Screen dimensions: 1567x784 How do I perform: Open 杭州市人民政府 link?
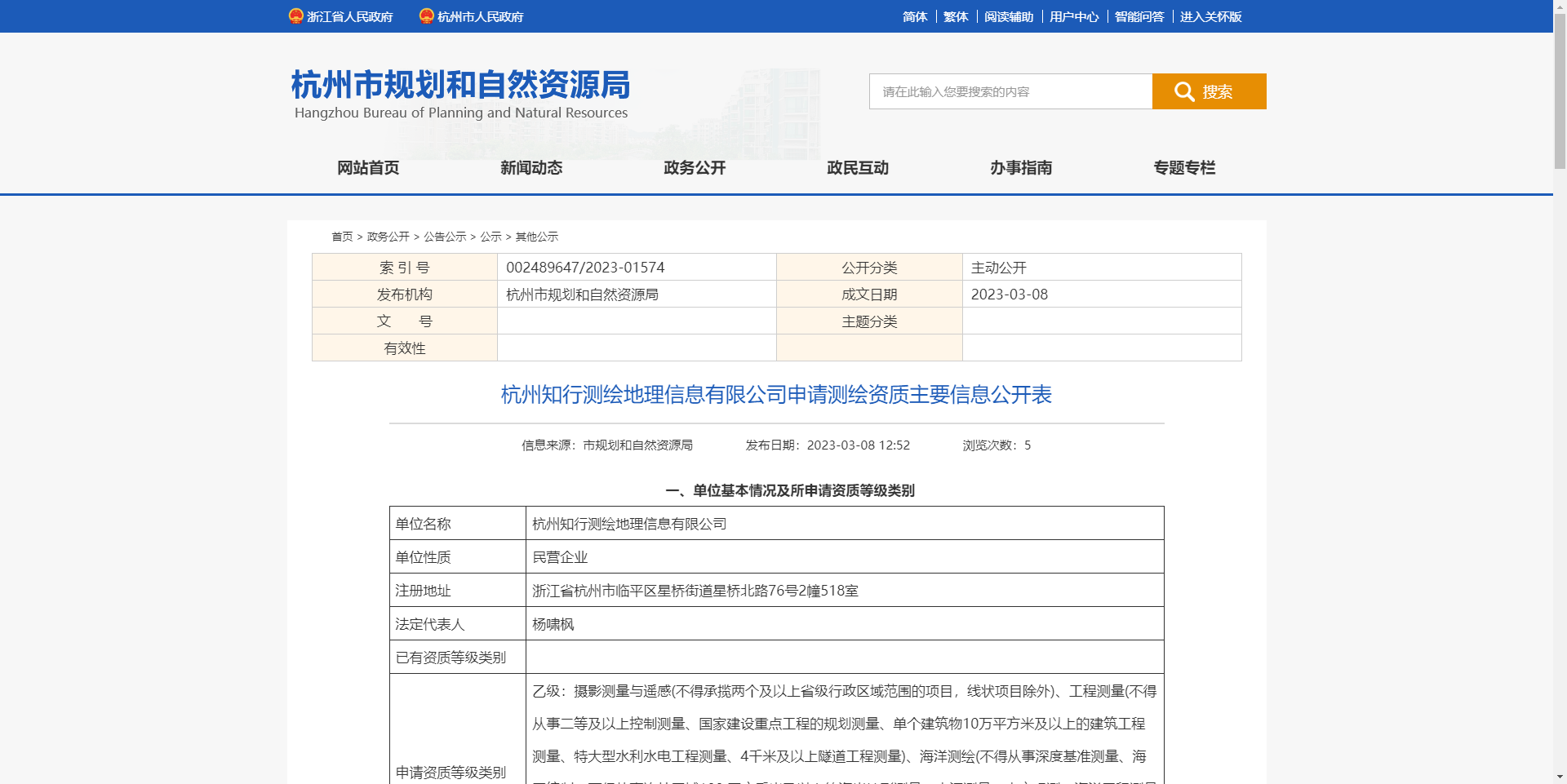click(x=480, y=16)
